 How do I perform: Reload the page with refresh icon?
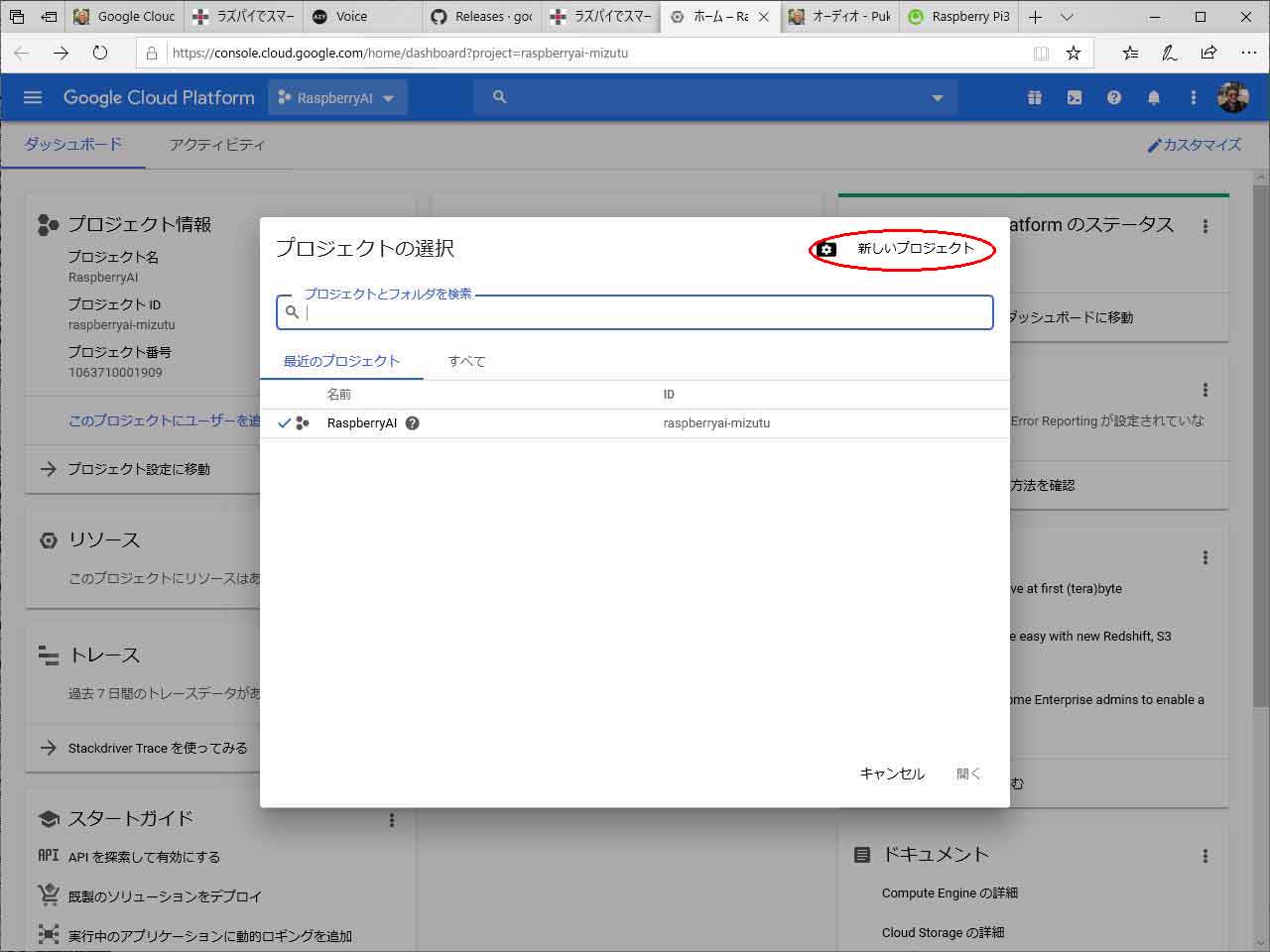[x=100, y=53]
